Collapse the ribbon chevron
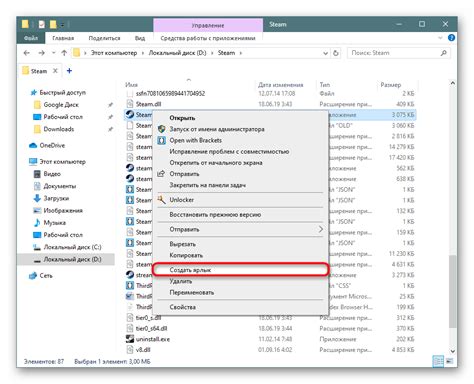Viewport: 474px width, 384px height. (x=440, y=38)
